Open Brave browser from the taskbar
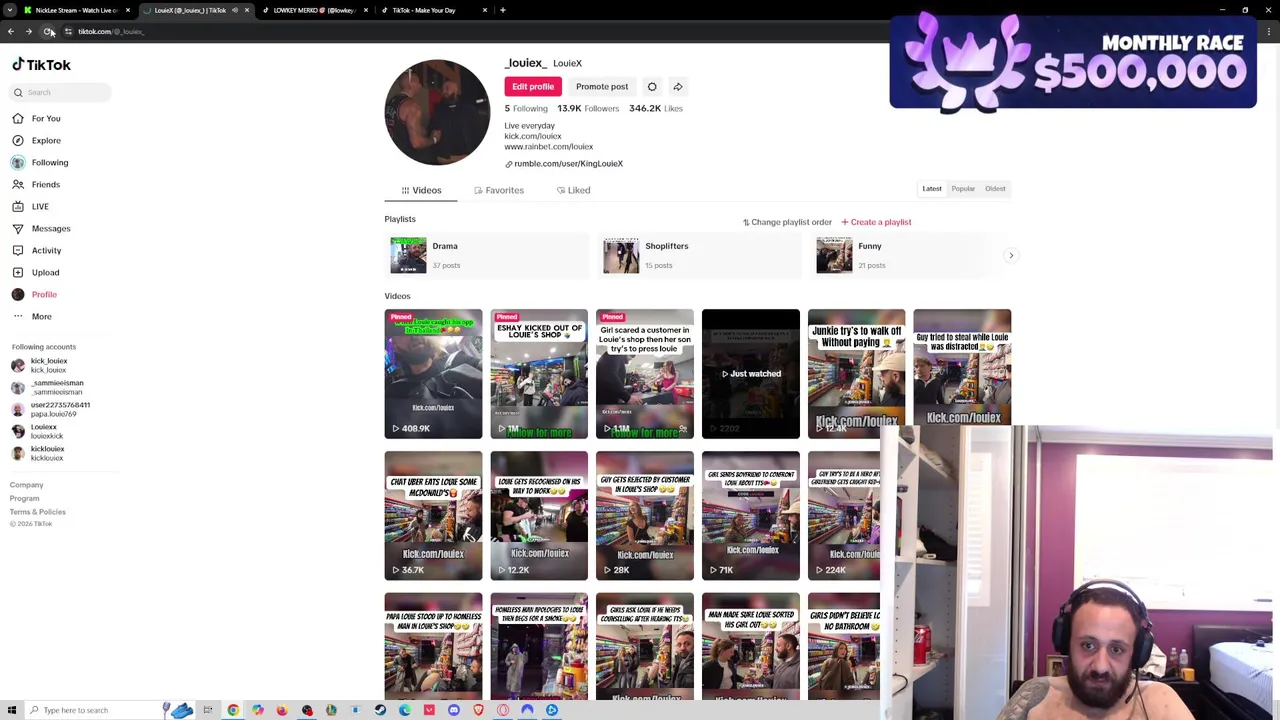Viewport: 1280px width, 720px height. 478,710
